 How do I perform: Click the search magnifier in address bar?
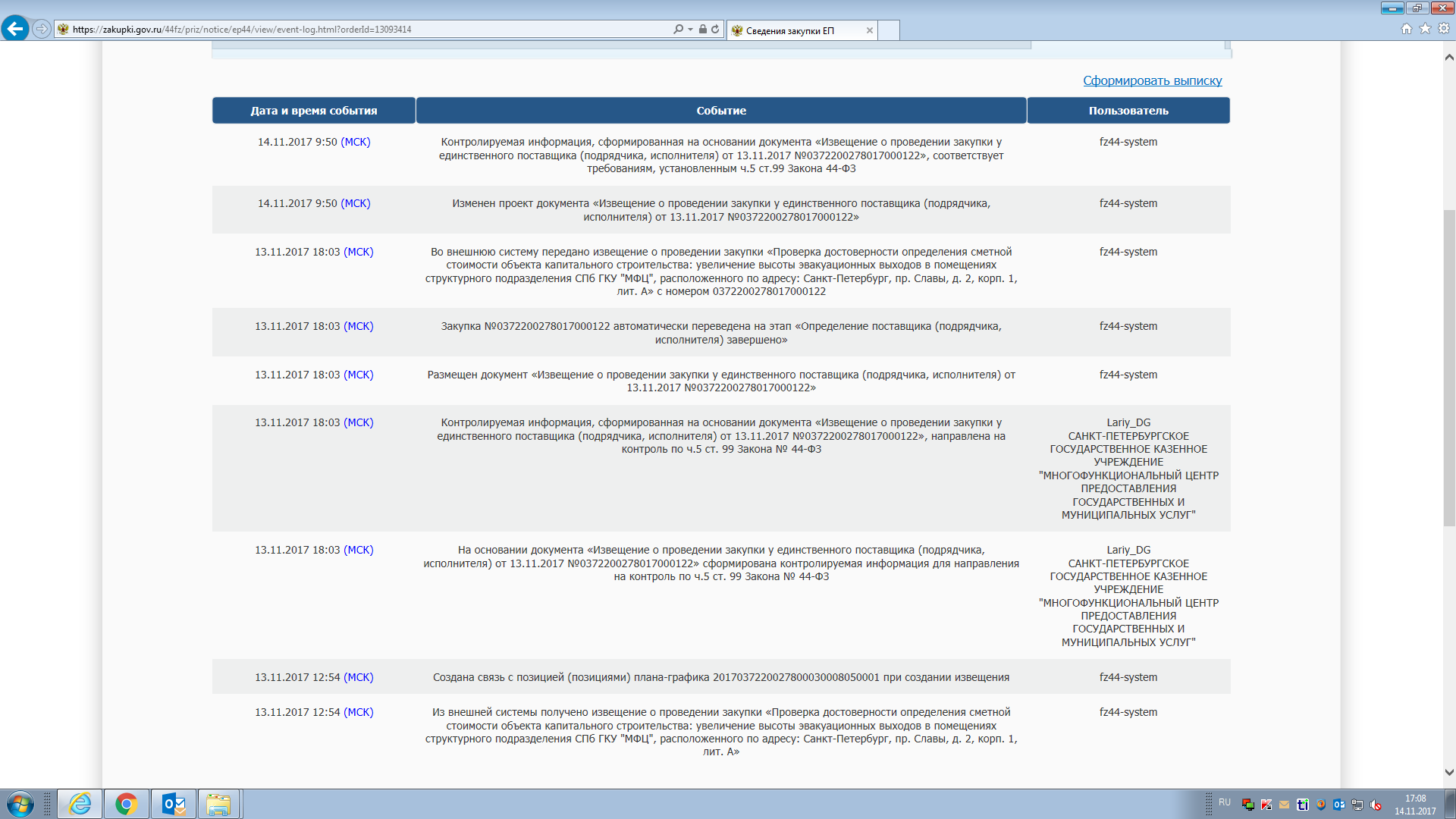click(x=678, y=29)
